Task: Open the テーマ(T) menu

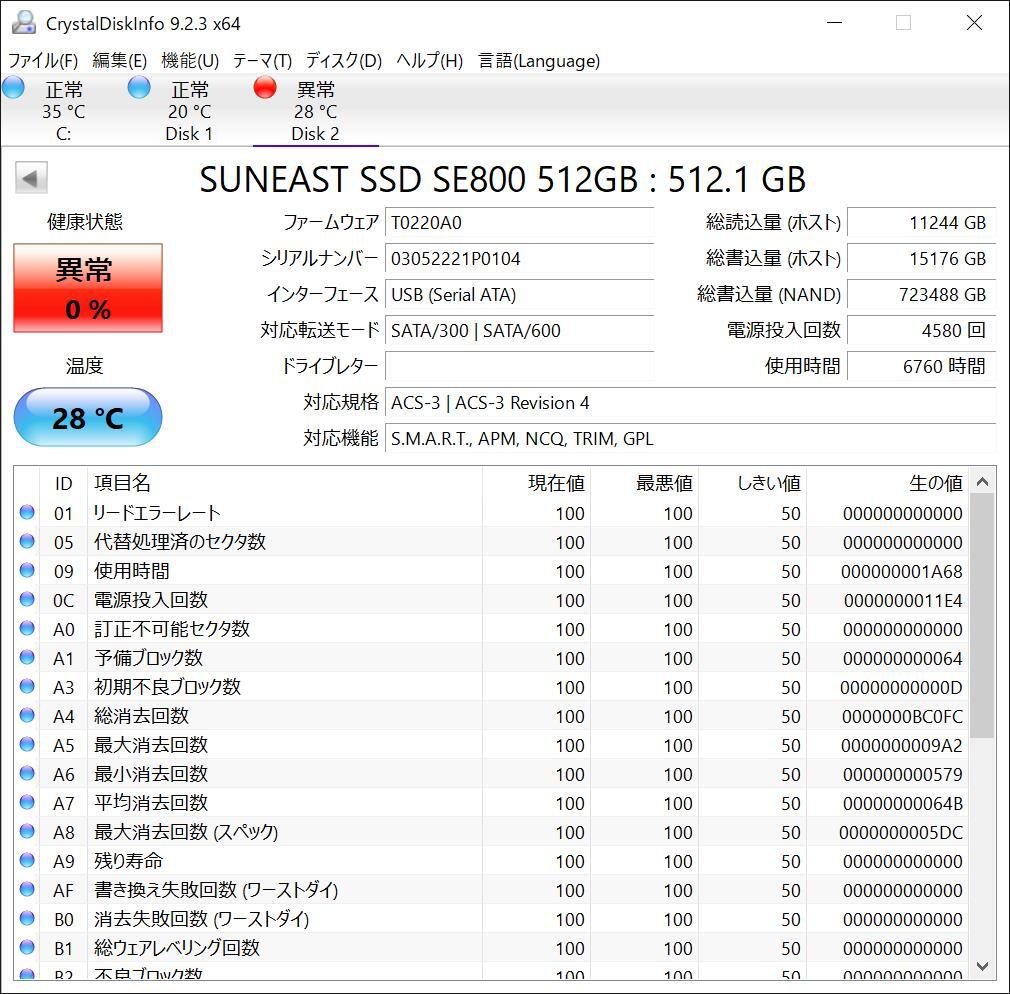Action: 262,61
